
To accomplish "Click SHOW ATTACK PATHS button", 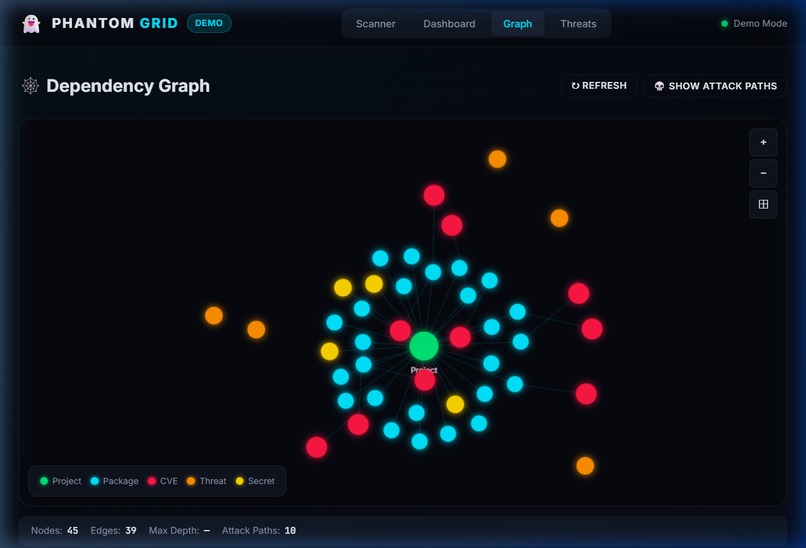I will tap(715, 86).
